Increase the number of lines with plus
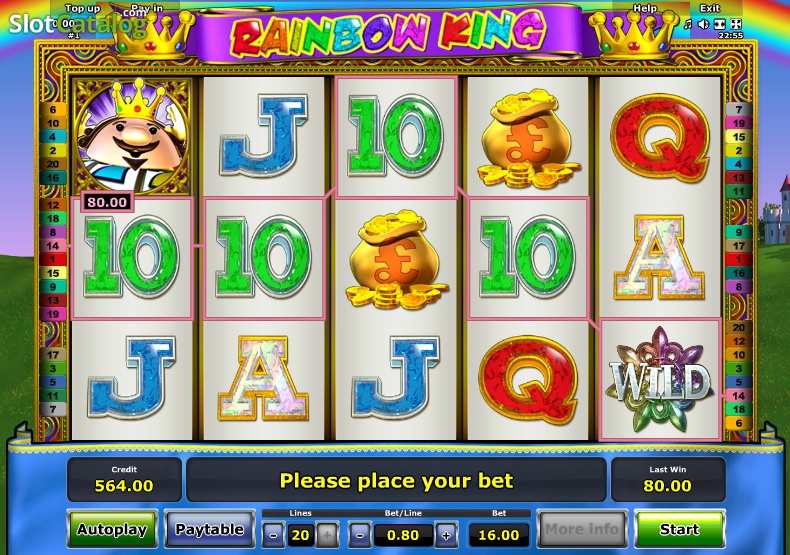Image resolution: width=790 pixels, height=555 pixels. point(327,535)
